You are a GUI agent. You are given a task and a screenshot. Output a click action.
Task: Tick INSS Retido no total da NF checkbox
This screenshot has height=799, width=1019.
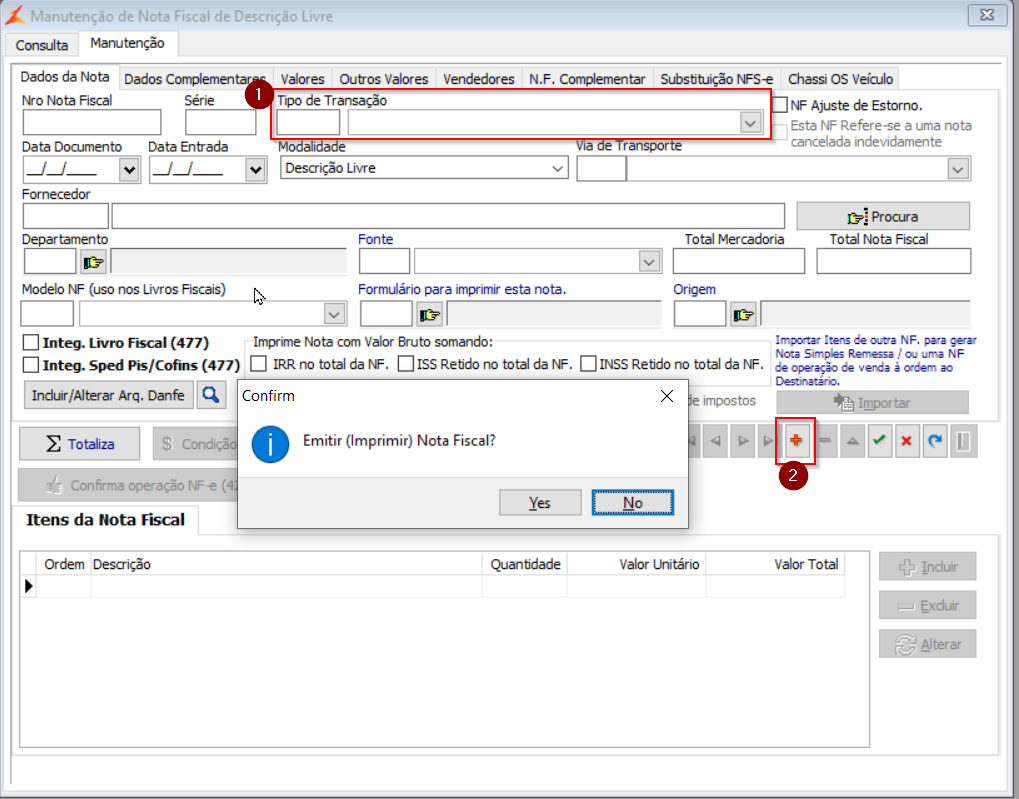tap(588, 363)
